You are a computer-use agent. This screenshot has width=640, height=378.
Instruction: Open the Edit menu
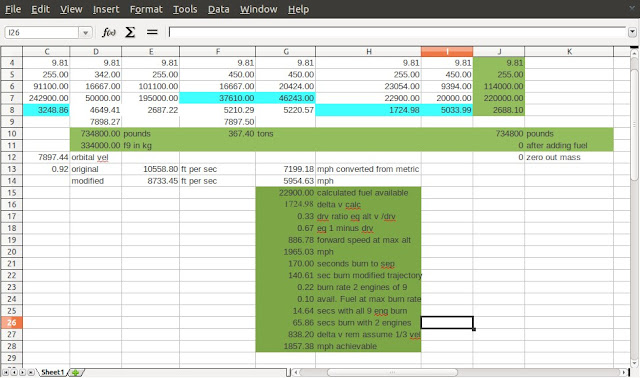click(x=40, y=9)
